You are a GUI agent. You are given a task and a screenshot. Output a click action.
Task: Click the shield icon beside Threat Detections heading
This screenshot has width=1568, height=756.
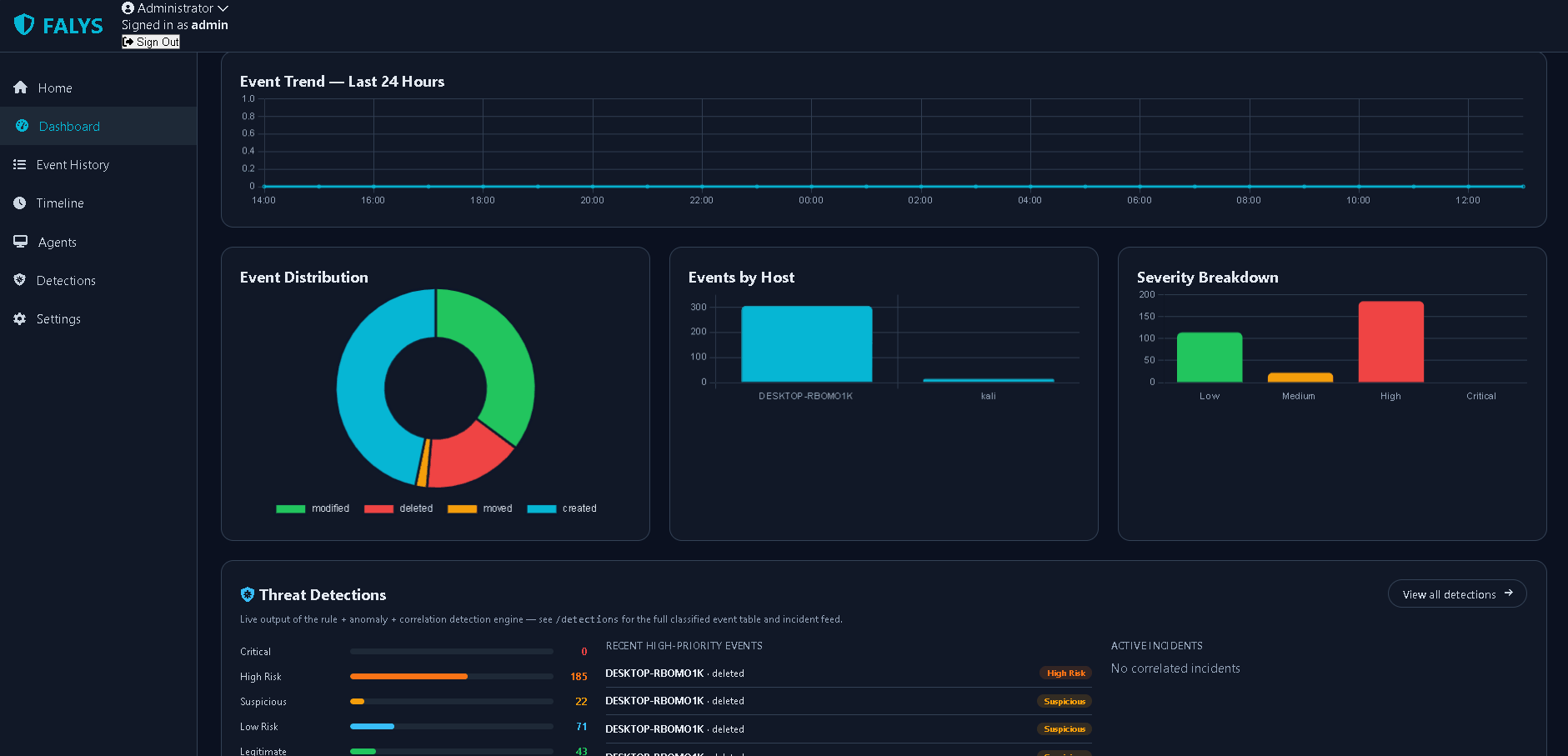[x=248, y=594]
